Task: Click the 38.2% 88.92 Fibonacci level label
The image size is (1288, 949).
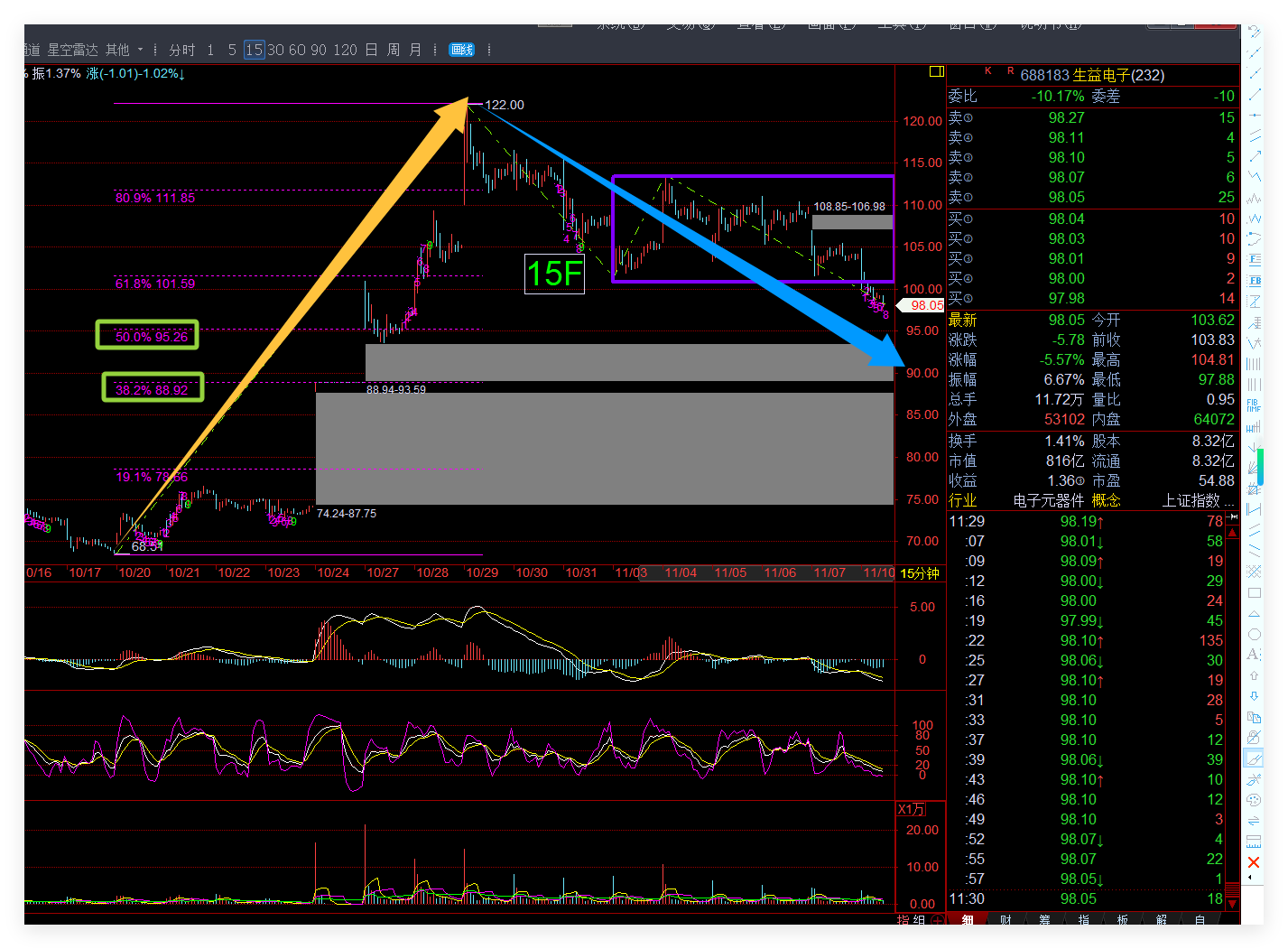Action: (x=152, y=390)
